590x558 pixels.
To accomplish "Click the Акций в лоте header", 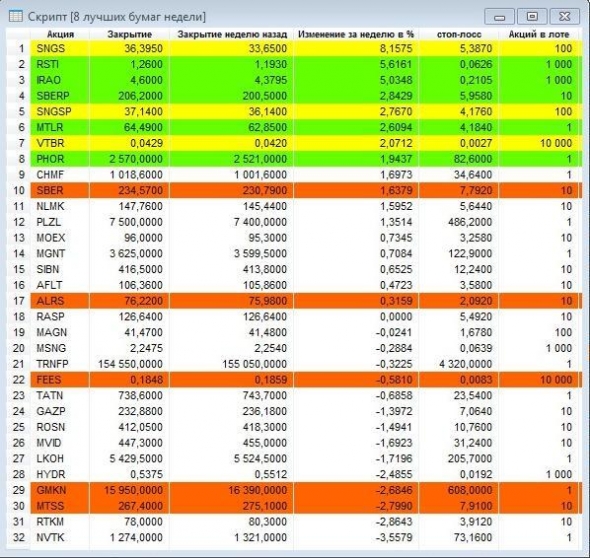I will [539, 34].
